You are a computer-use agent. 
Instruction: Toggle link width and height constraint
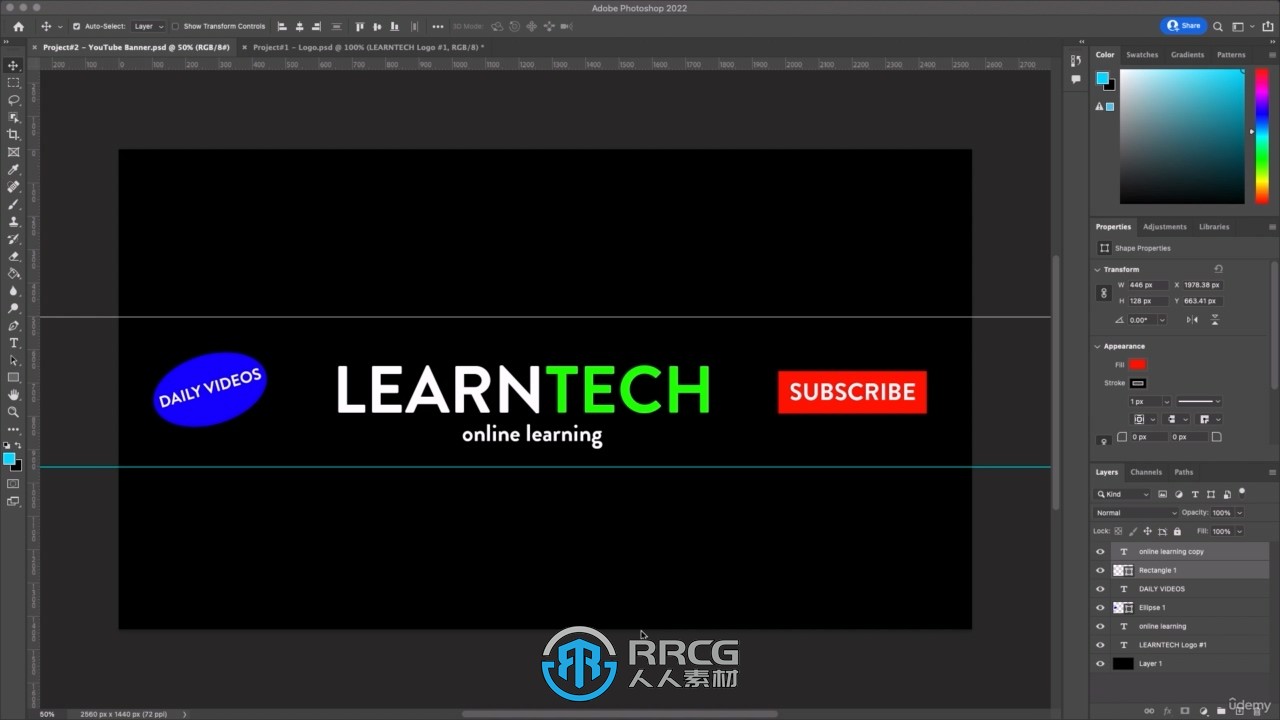pyautogui.click(x=1104, y=293)
